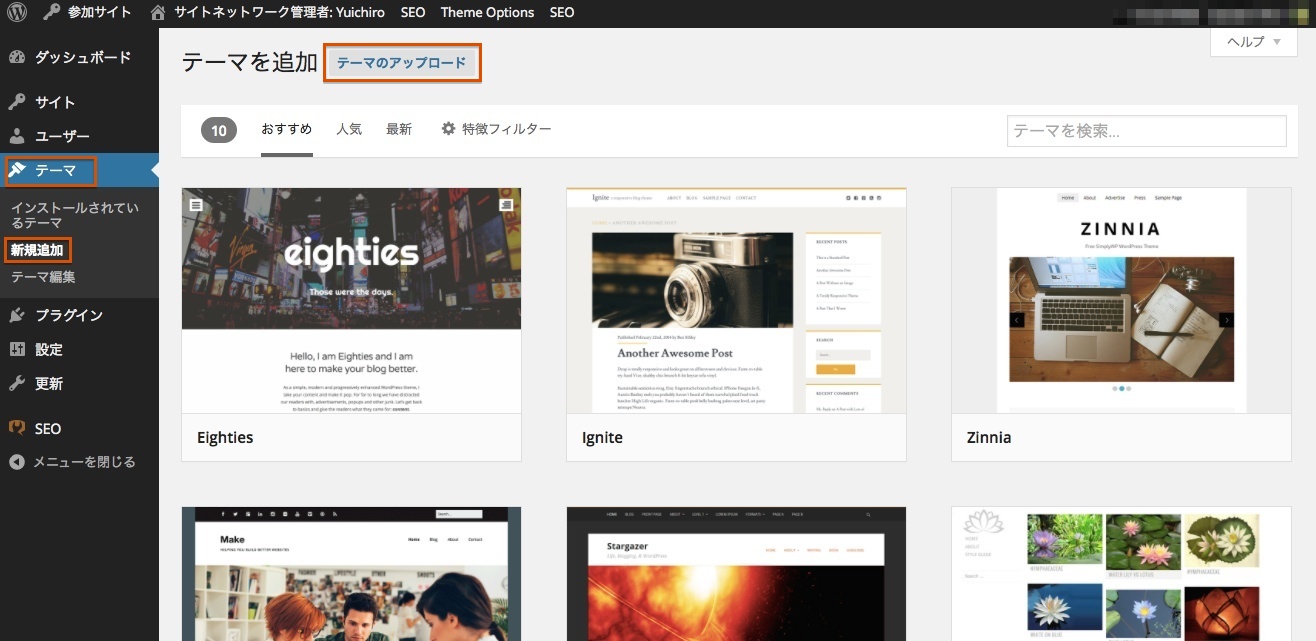Open ダッシュボード from the sidebar
Image resolution: width=1316 pixels, height=641 pixels.
pyautogui.click(x=82, y=57)
